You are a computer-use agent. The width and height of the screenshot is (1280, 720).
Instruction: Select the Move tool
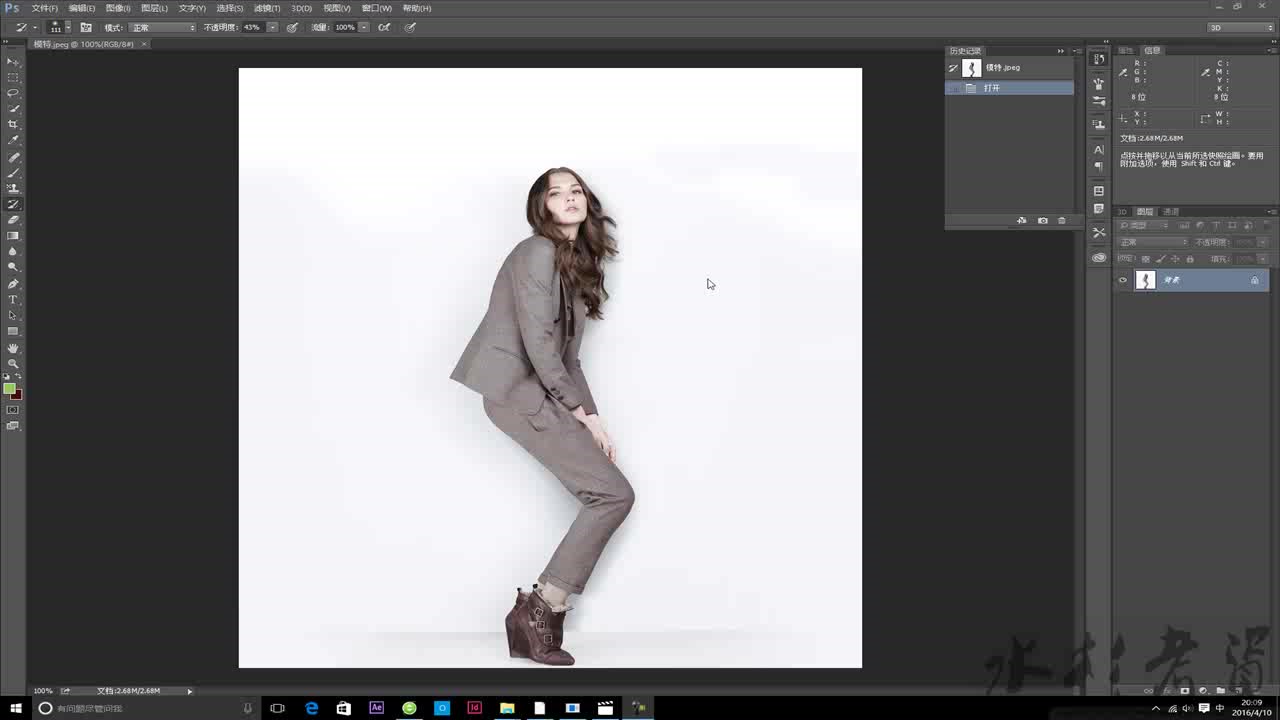point(13,62)
